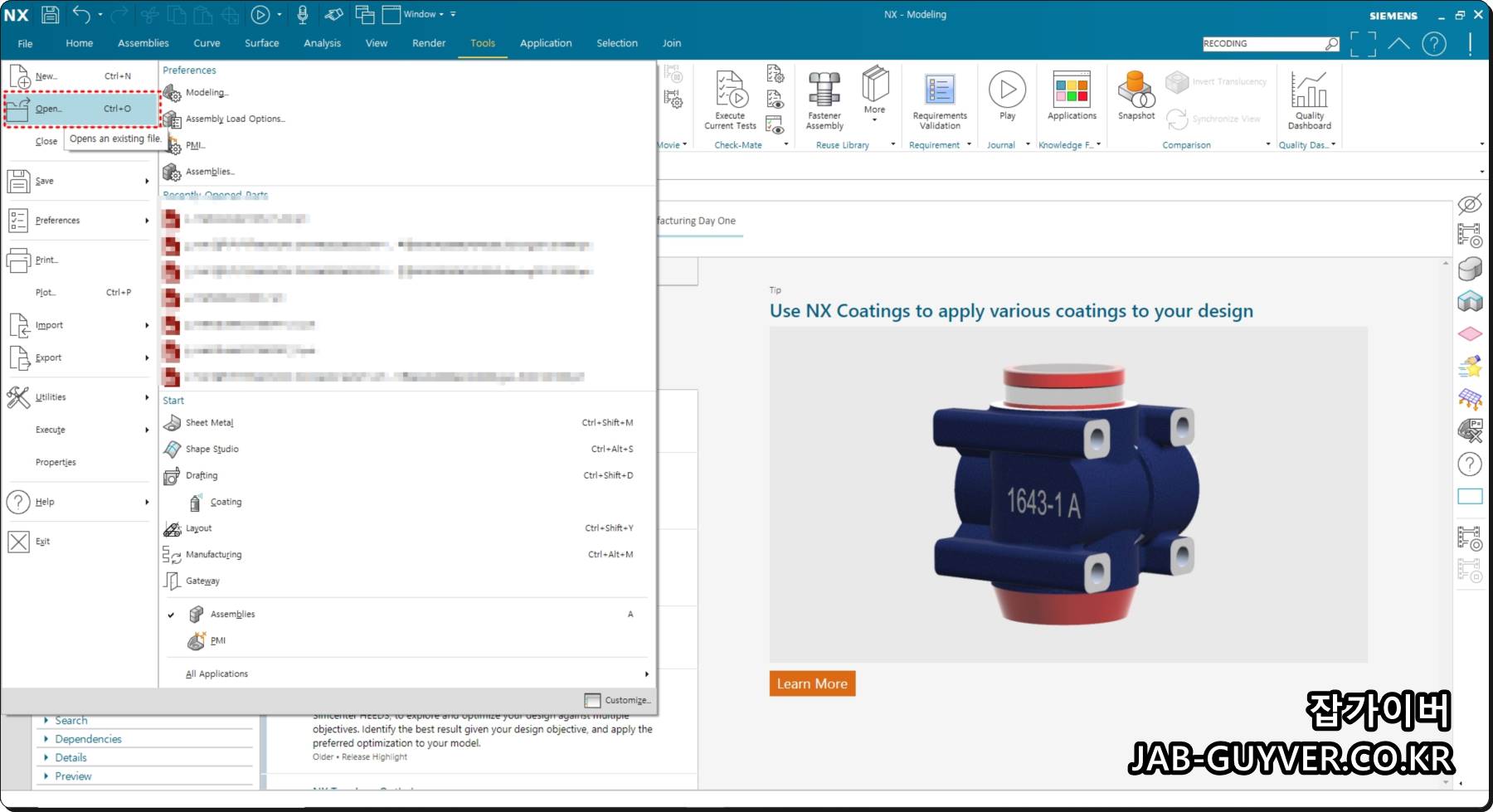Viewport: 1493px width, 812px height.
Task: Click the Fastener Assembly tool
Action: tap(824, 100)
